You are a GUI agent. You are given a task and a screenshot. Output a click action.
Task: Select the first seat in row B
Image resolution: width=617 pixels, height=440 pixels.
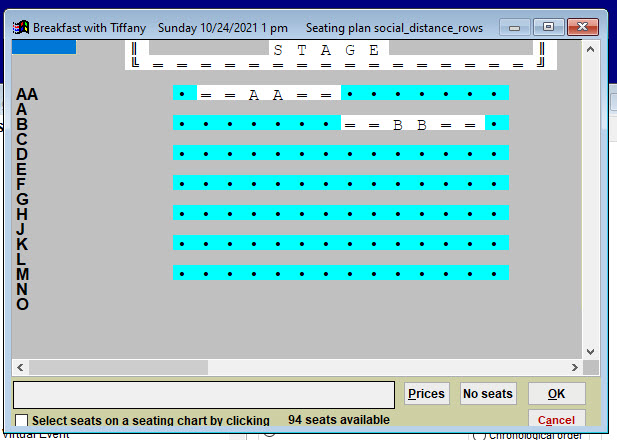coord(182,124)
